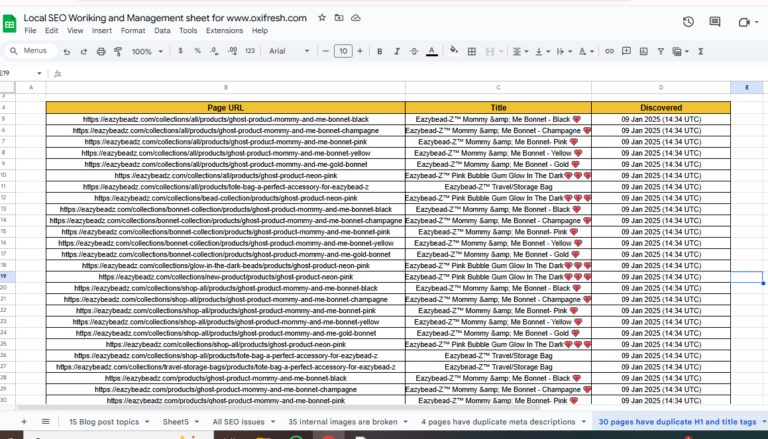Click the horizontal scrollbar

tap(279, 407)
